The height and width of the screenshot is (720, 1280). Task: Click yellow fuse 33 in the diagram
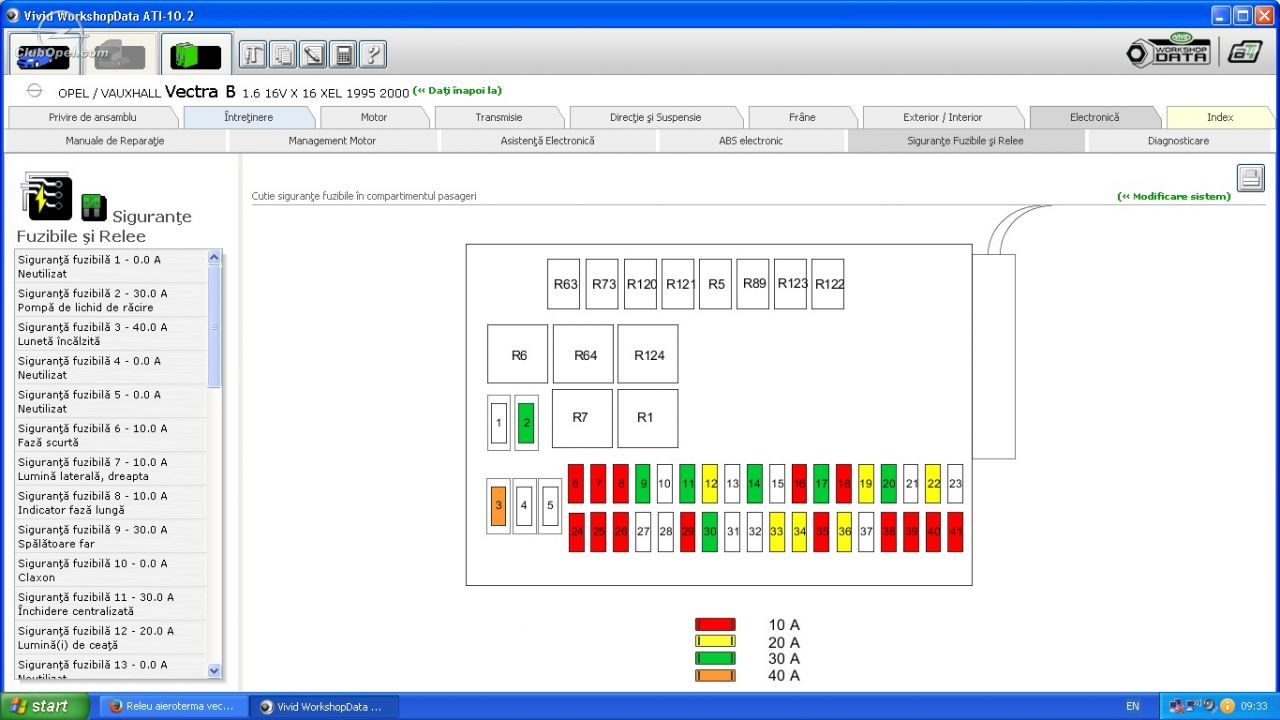coord(777,532)
